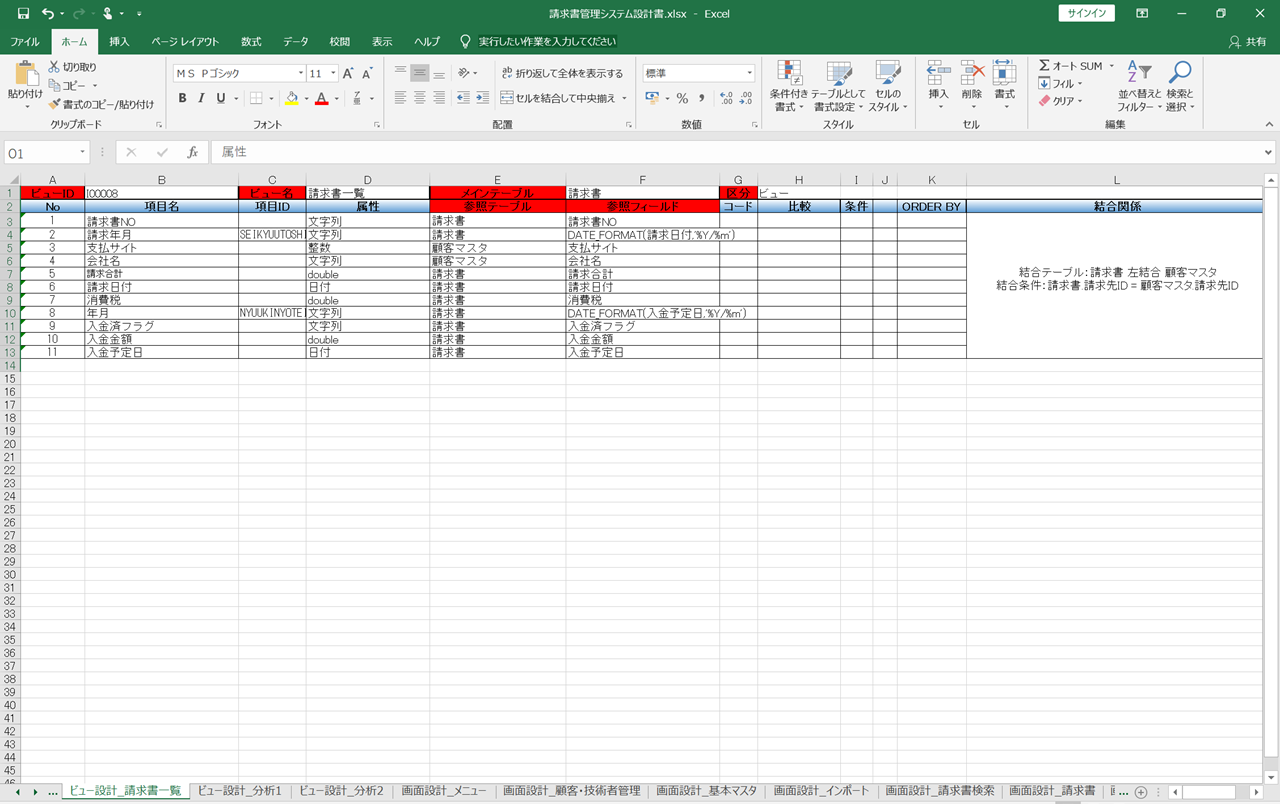Click the Format Painter (書式のコピー/貼り付け) icon
The image size is (1280, 804).
pyautogui.click(x=55, y=104)
